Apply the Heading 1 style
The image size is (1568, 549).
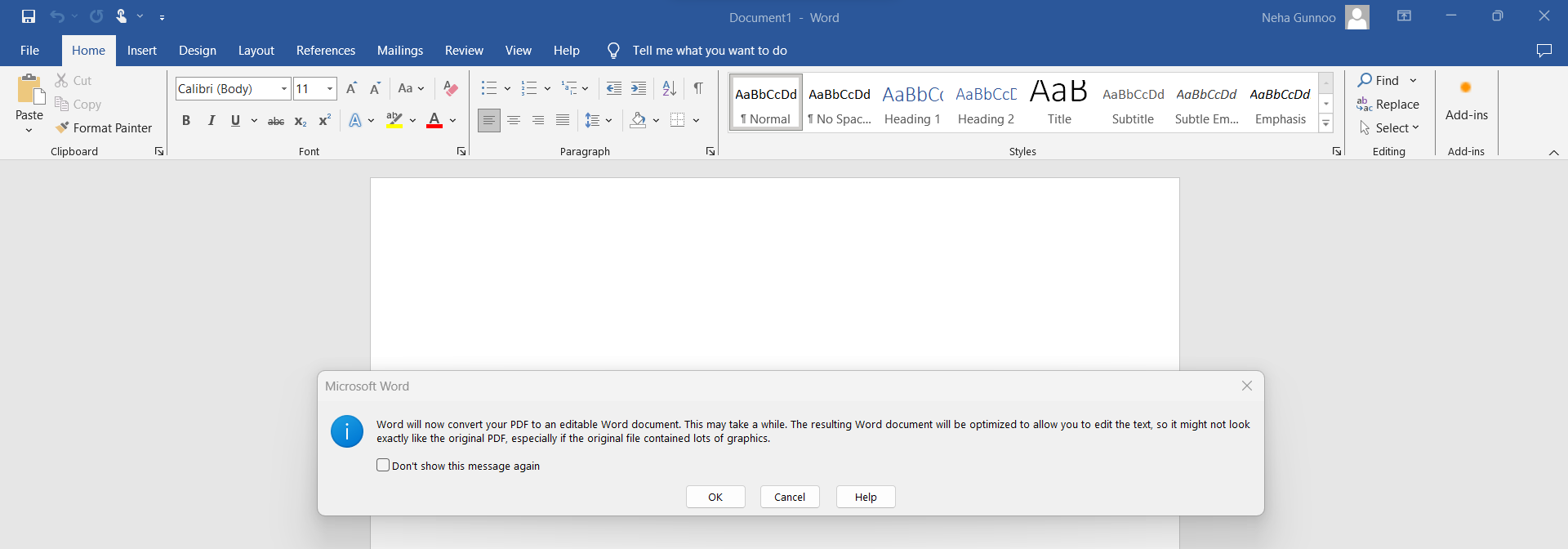click(912, 103)
